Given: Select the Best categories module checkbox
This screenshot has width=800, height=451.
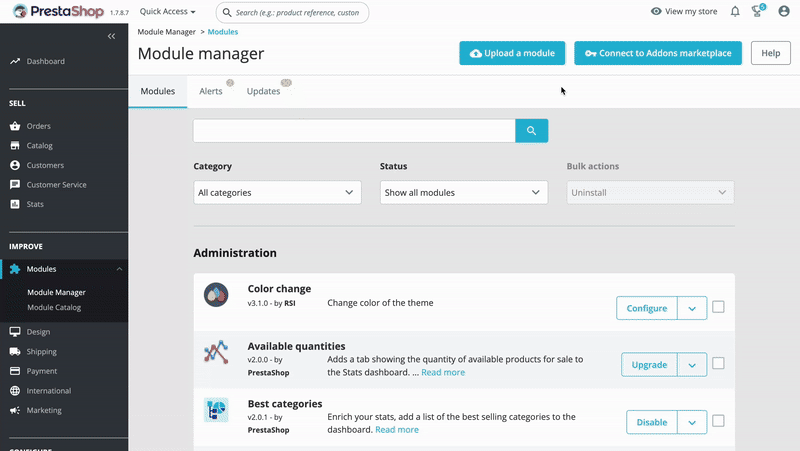Looking at the screenshot, I should coord(718,421).
